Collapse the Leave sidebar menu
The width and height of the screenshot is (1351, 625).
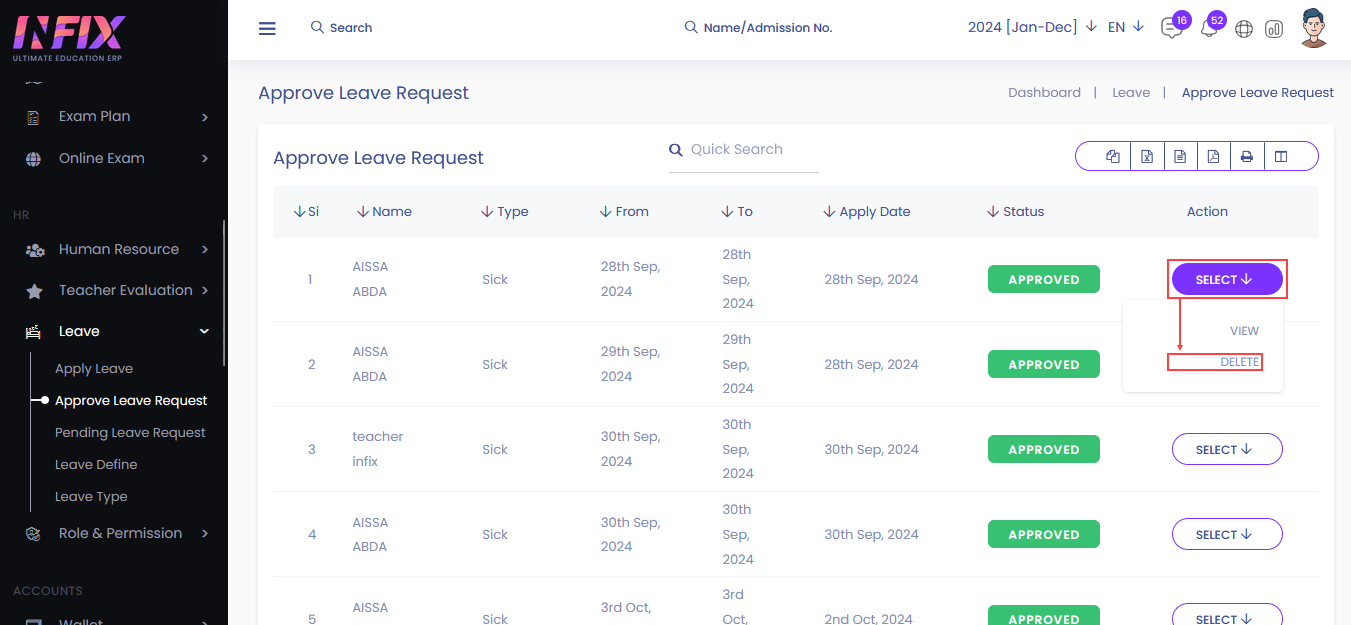click(117, 331)
